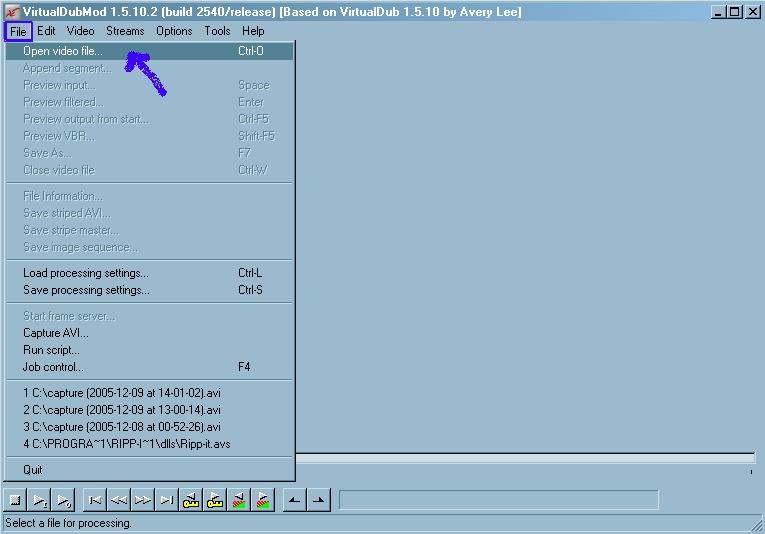This screenshot has height=534, width=765.
Task: Open recent file capture 14-01-02.avi
Action: (x=149, y=393)
